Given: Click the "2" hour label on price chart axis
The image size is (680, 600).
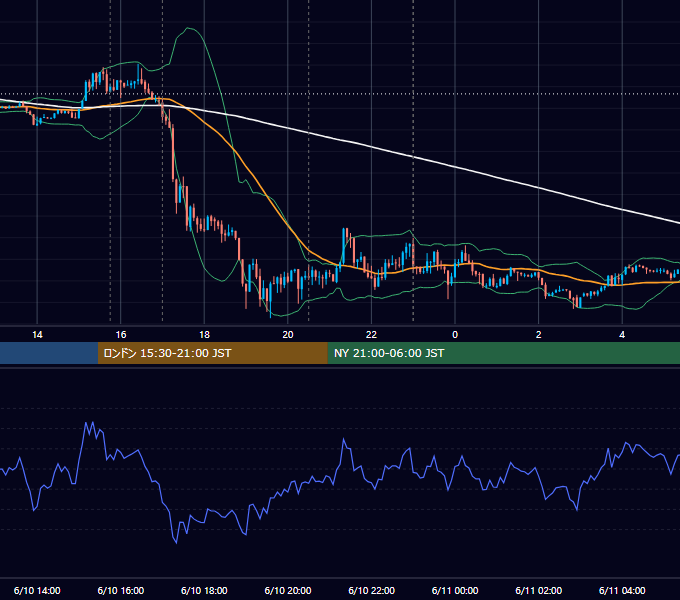Looking at the screenshot, I should tap(539, 335).
